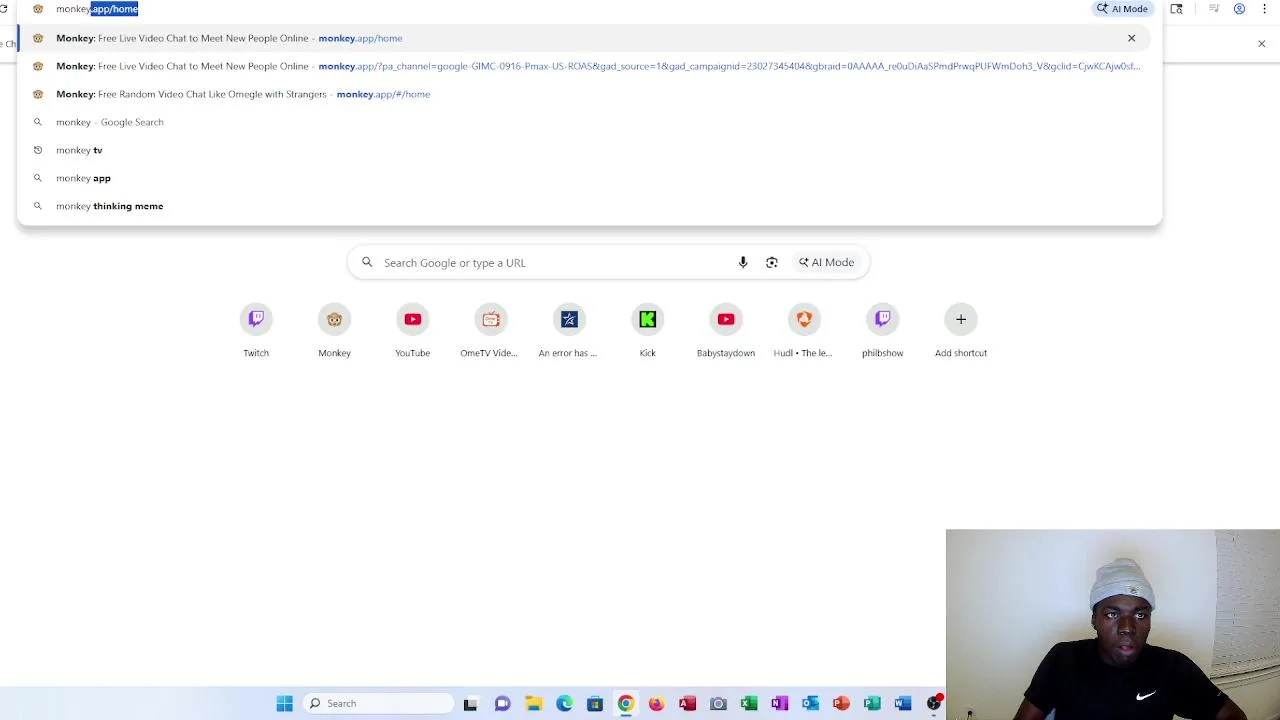Click the webcam overlay video
Image resolution: width=1280 pixels, height=720 pixels.
(1113, 624)
